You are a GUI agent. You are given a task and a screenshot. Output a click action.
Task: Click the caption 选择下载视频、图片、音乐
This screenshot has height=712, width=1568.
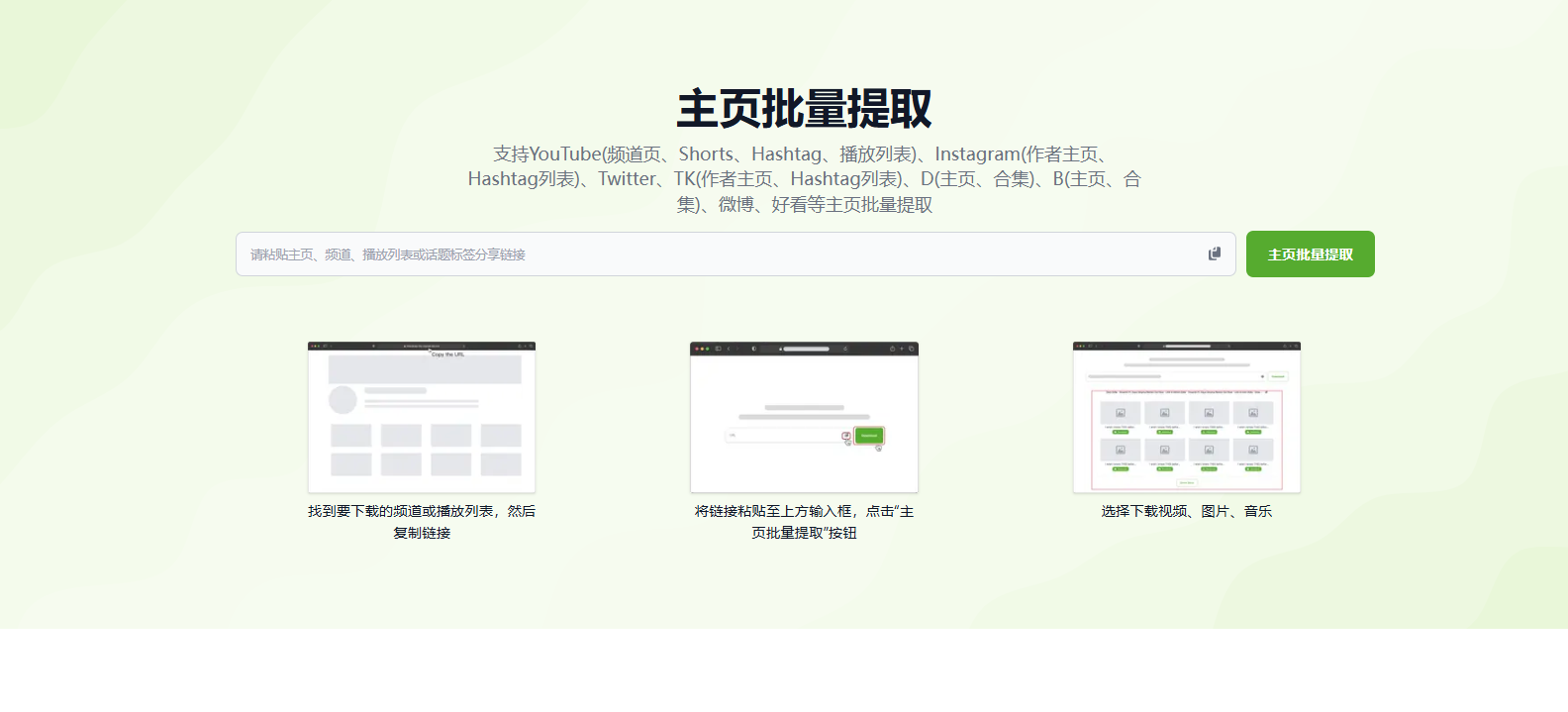1186,511
